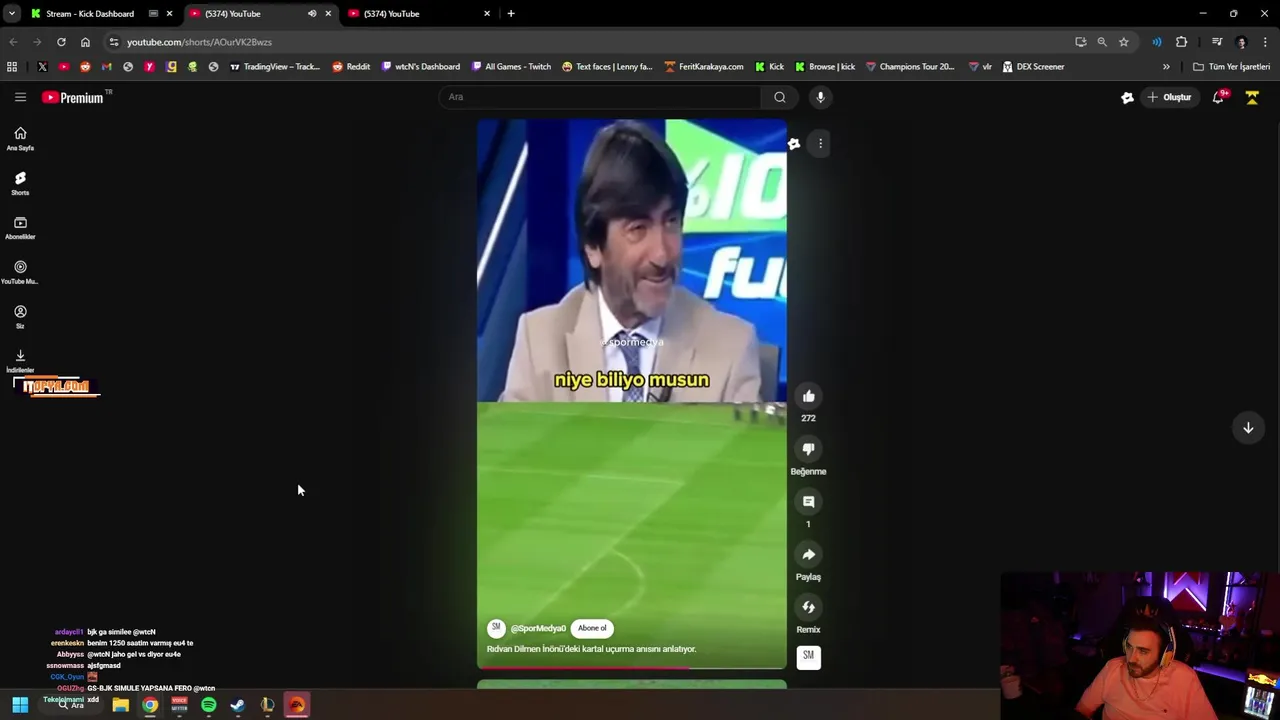Expand the bookmarks overflow chevron

[1166, 67]
